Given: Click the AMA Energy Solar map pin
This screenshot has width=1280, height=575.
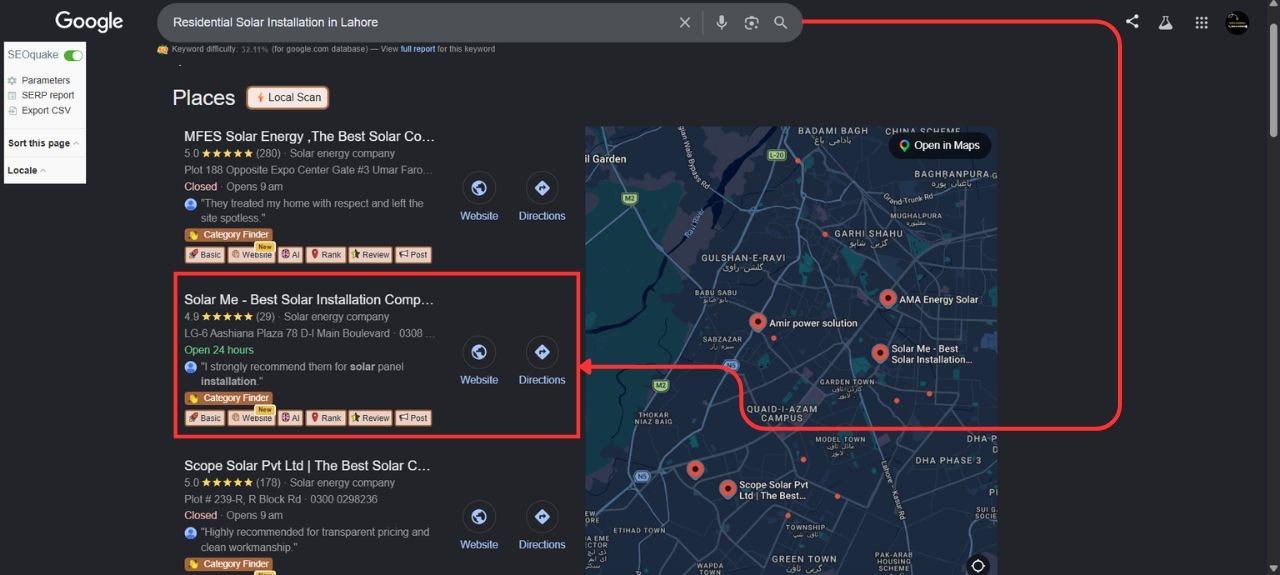Looking at the screenshot, I should pyautogui.click(x=887, y=298).
